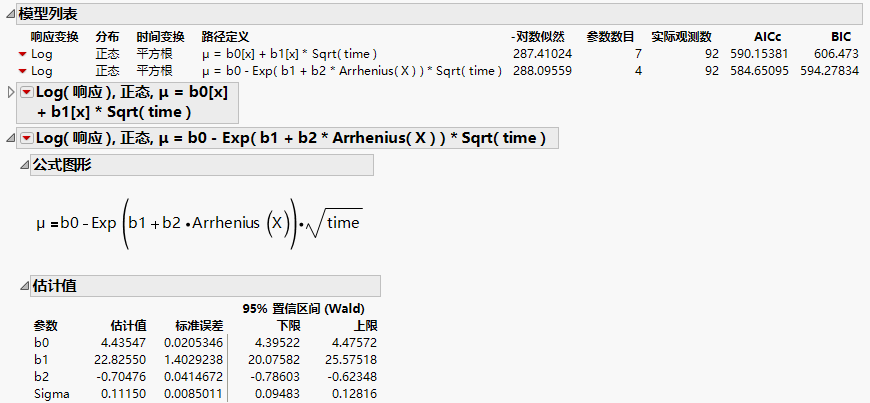
Task: Collapse the Arrhenius model report section
Action: pyautogui.click(x=11, y=138)
